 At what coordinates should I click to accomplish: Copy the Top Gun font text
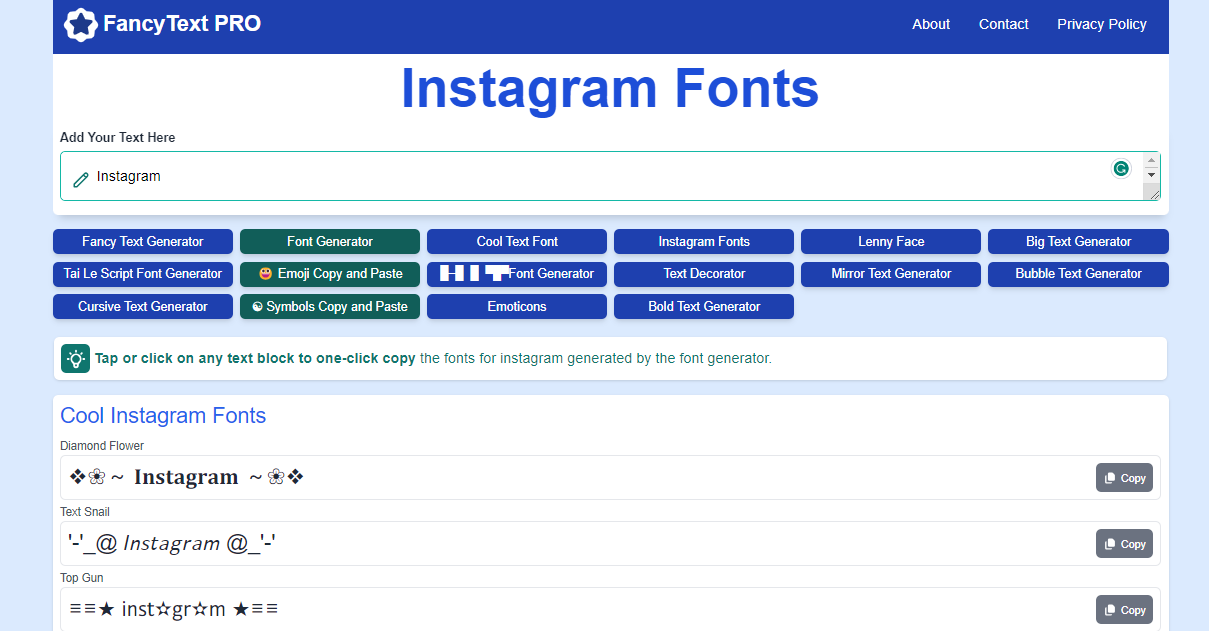1124,610
